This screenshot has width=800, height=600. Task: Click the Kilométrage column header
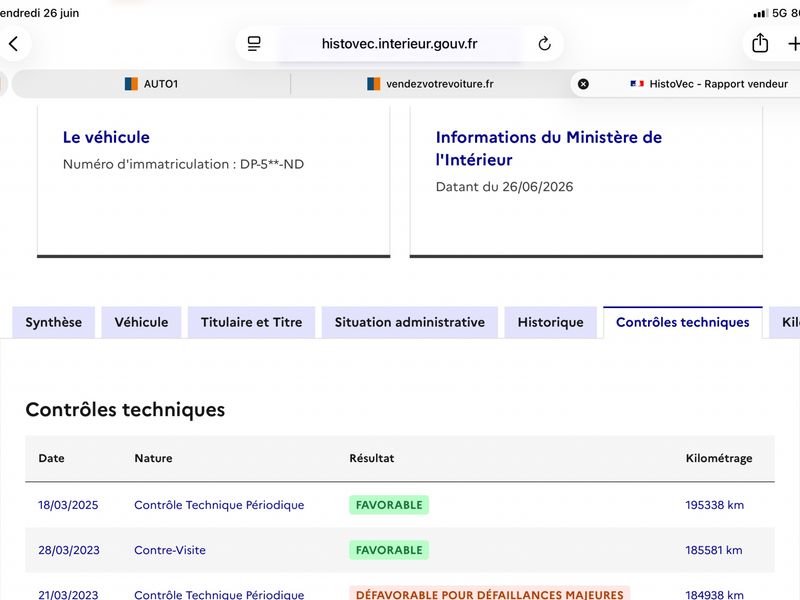pyautogui.click(x=719, y=458)
